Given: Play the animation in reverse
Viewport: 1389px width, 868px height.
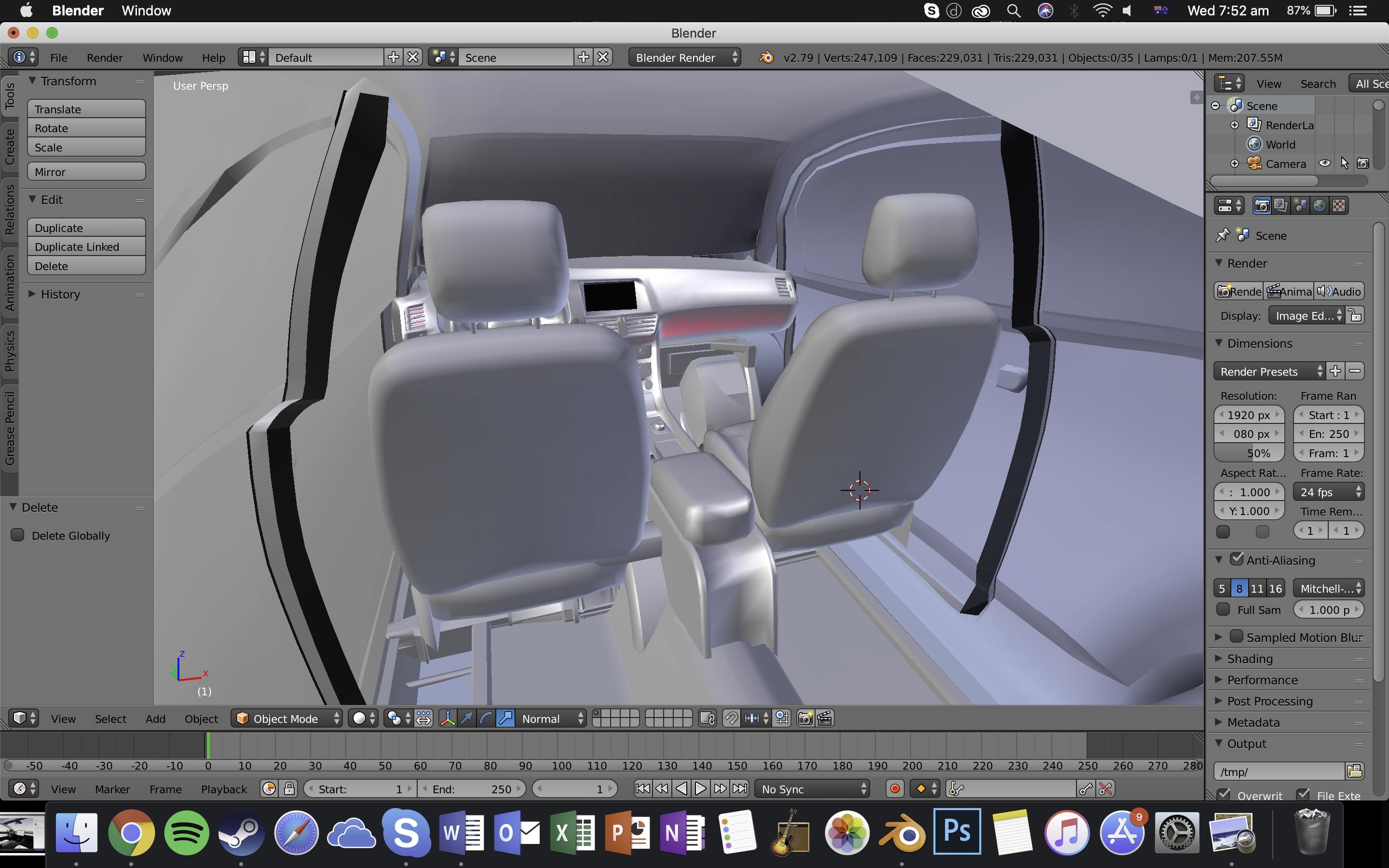Looking at the screenshot, I should coord(681,789).
